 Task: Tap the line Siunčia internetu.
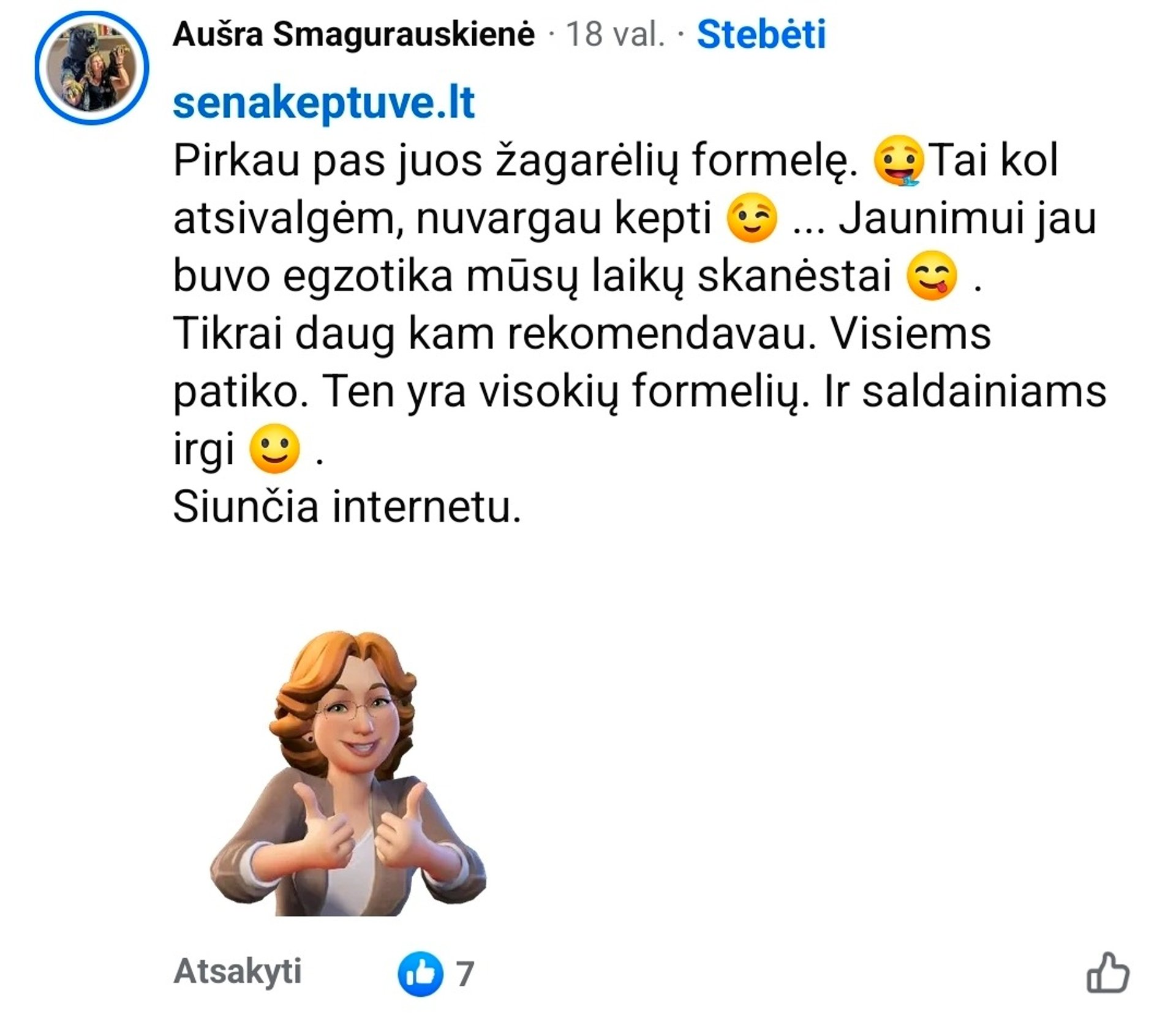(347, 507)
